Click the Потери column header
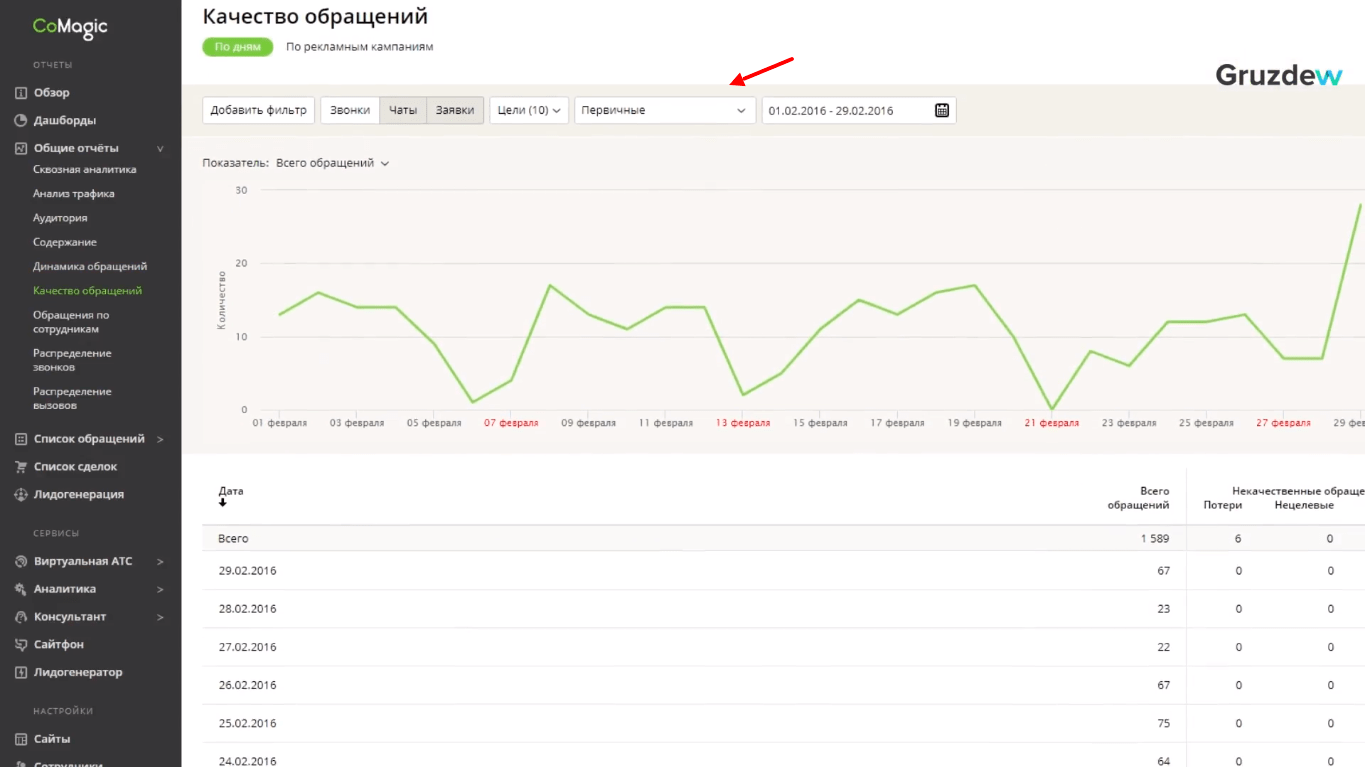 tap(1223, 505)
